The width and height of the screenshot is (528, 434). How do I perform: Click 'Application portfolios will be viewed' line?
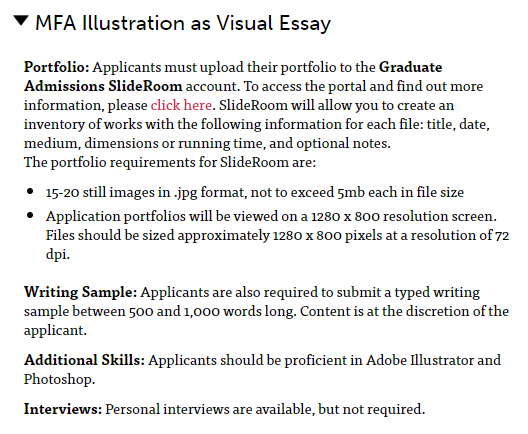pos(271,216)
